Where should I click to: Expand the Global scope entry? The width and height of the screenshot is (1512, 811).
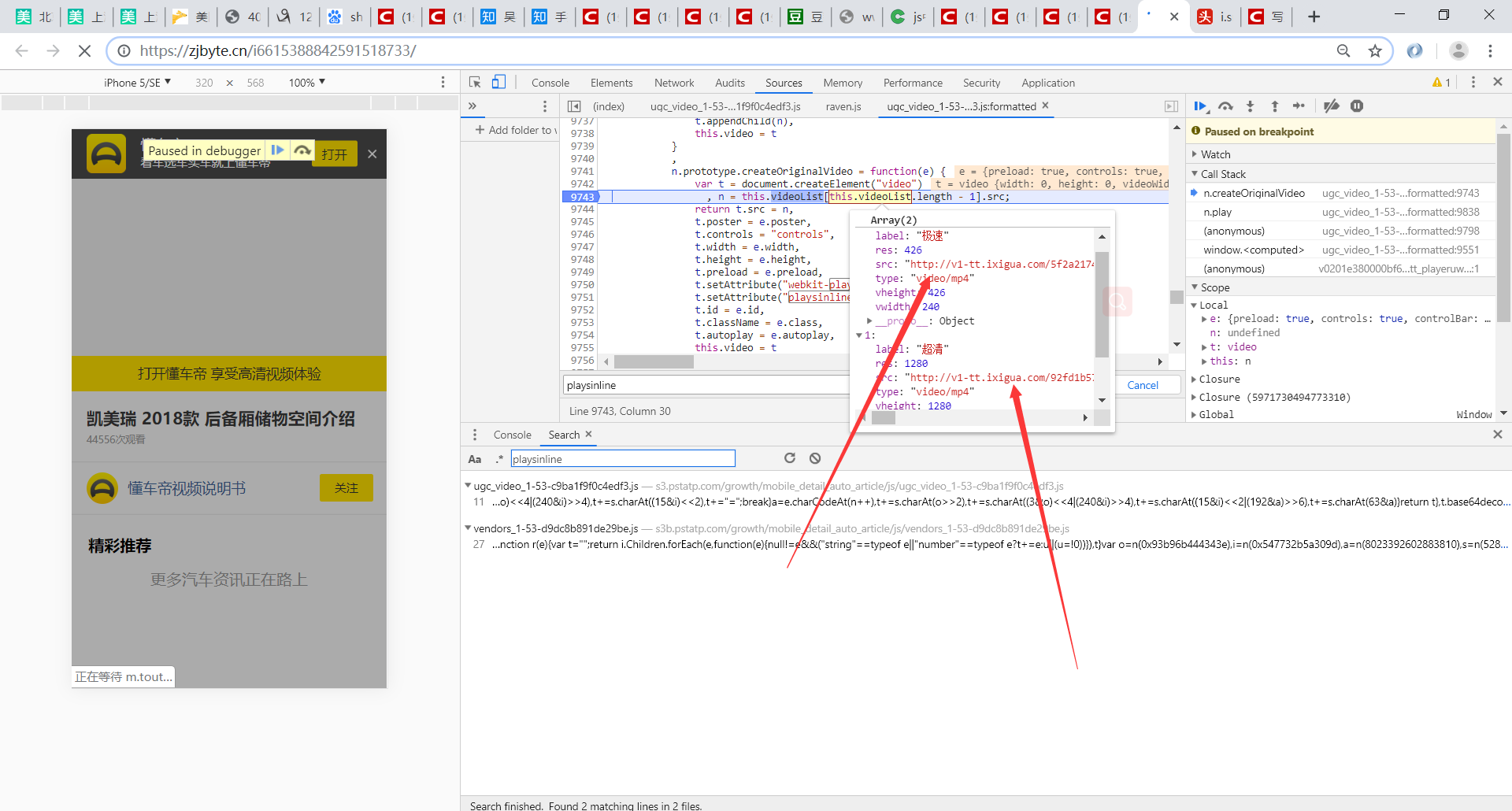(x=1216, y=414)
